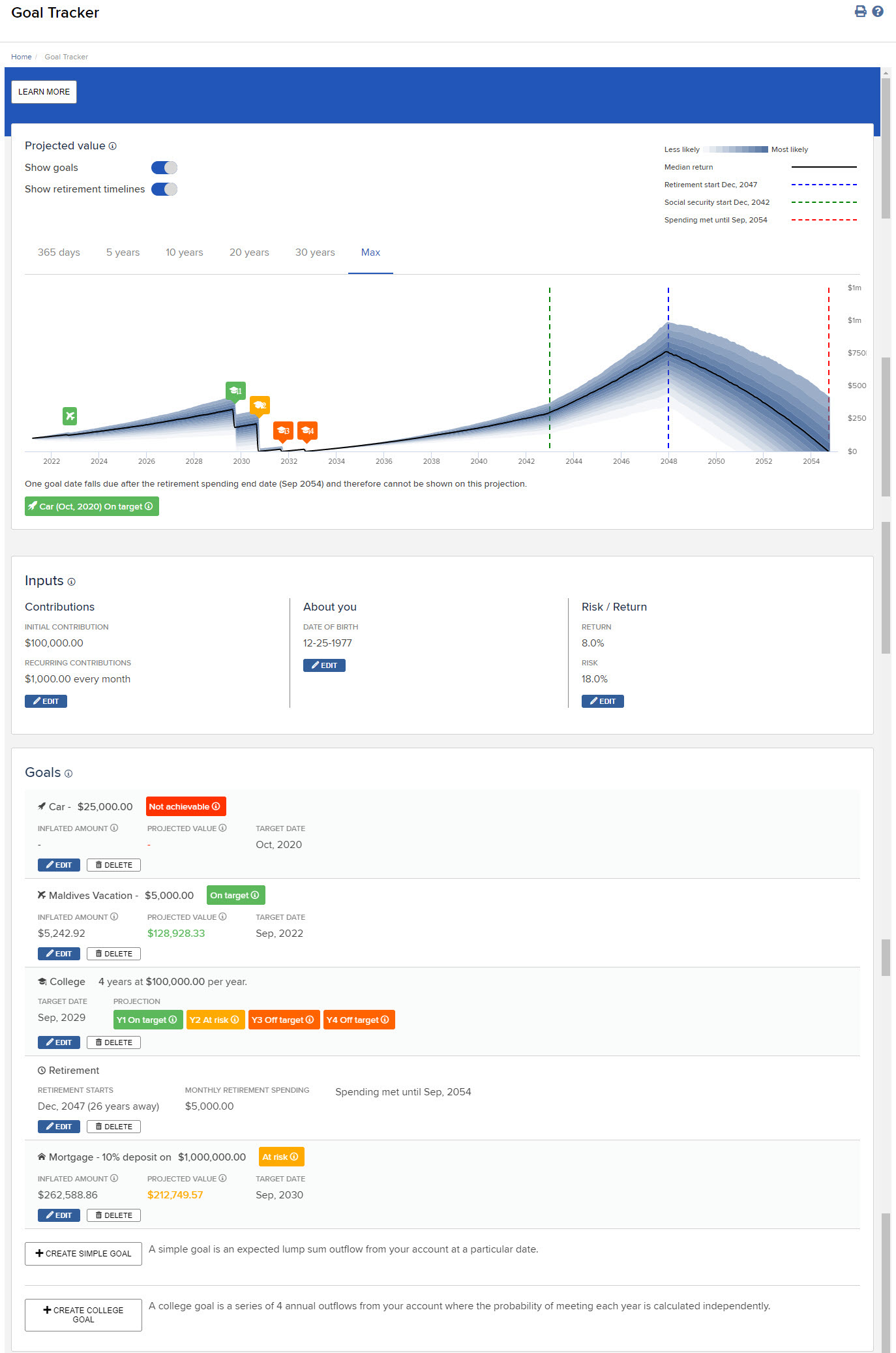Click college year 1 green chart marker
896x1353 pixels.
(235, 391)
